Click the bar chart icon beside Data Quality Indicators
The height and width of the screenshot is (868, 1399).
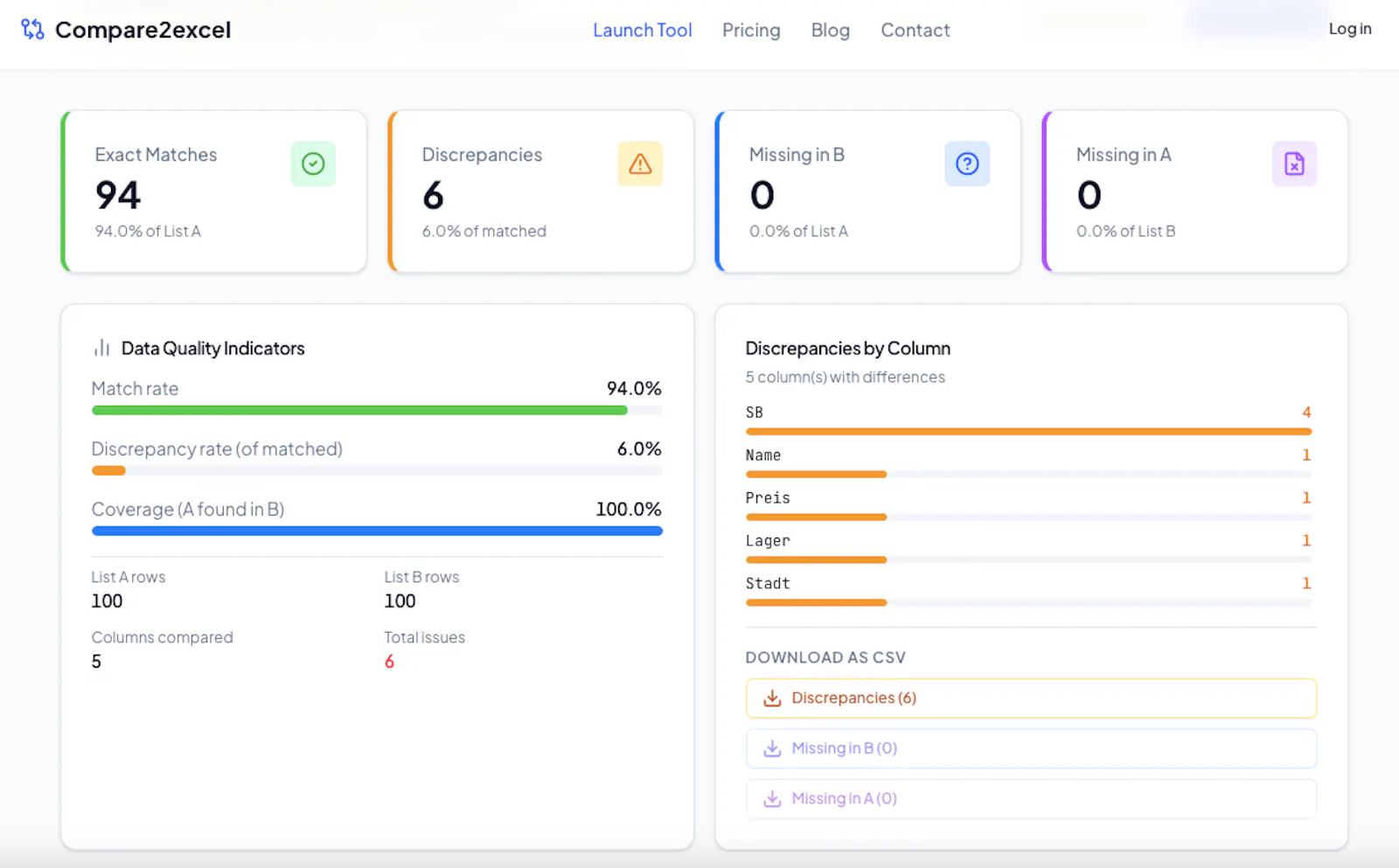[x=101, y=348]
